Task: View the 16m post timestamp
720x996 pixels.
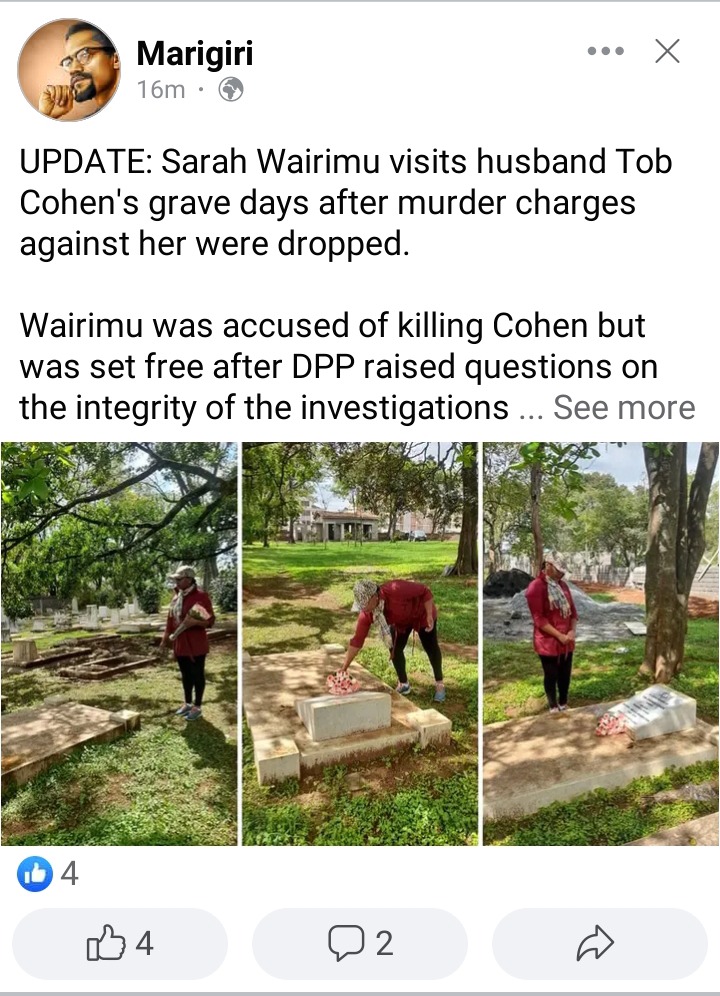Action: tap(161, 90)
